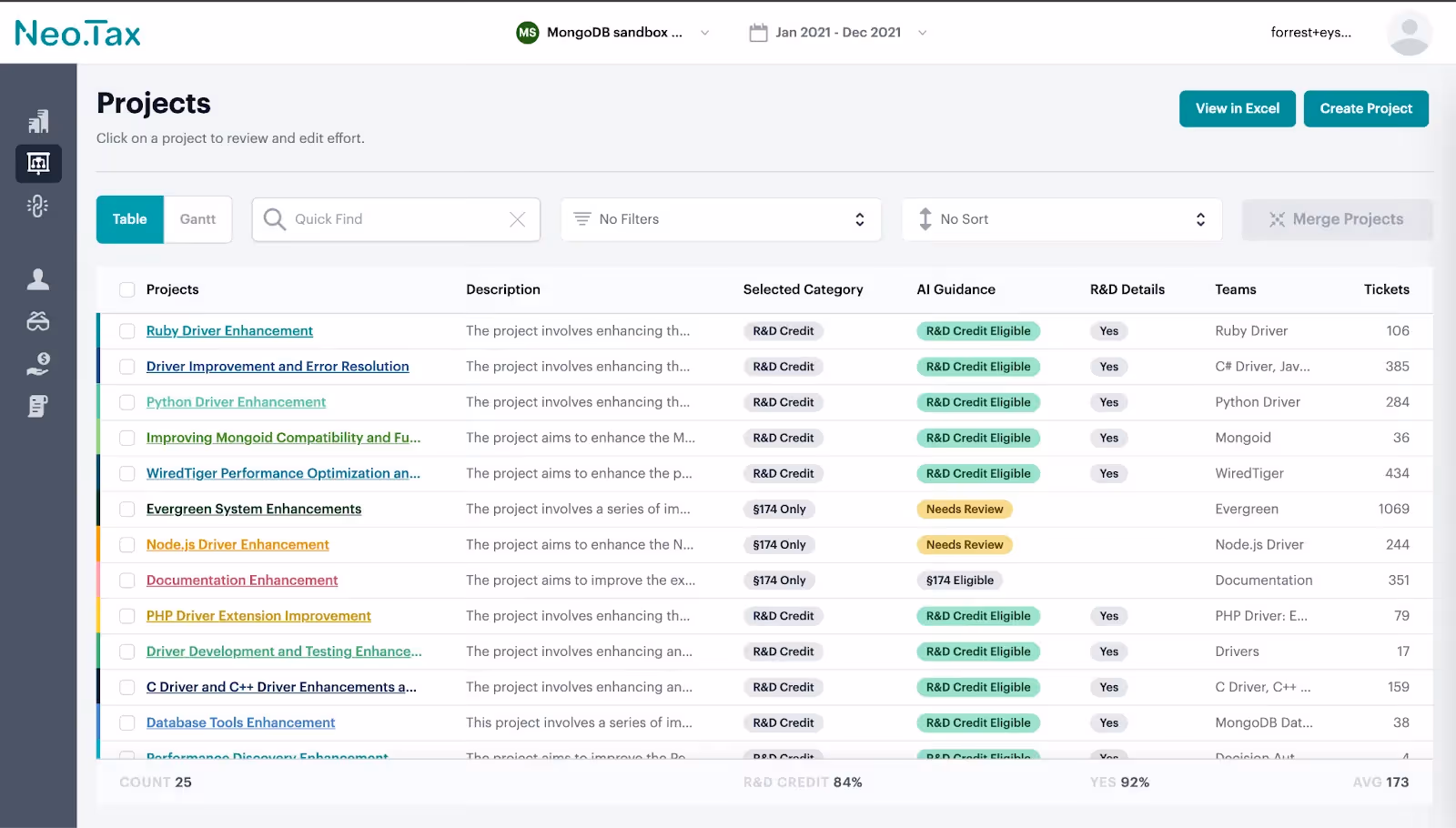Click the Merge Projects button

click(1337, 219)
